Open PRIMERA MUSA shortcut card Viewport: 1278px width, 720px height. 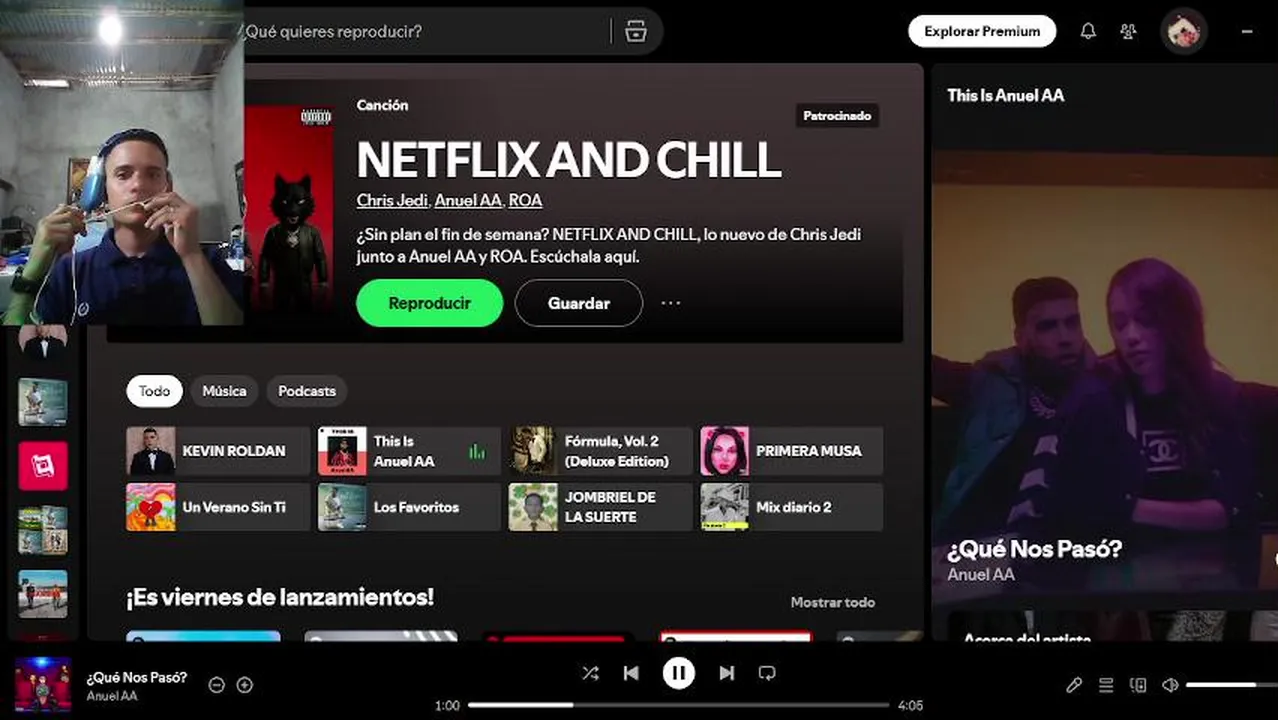[x=791, y=451]
